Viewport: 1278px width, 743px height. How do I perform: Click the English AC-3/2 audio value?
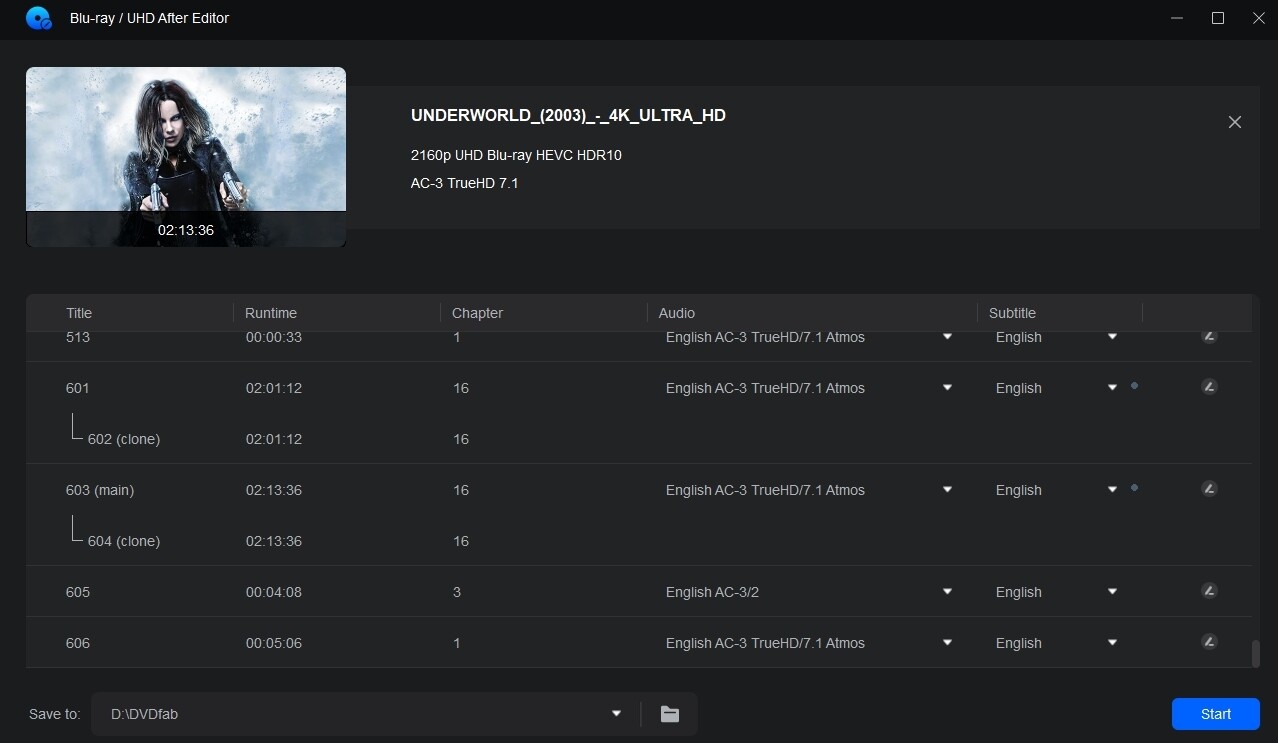[x=712, y=592]
